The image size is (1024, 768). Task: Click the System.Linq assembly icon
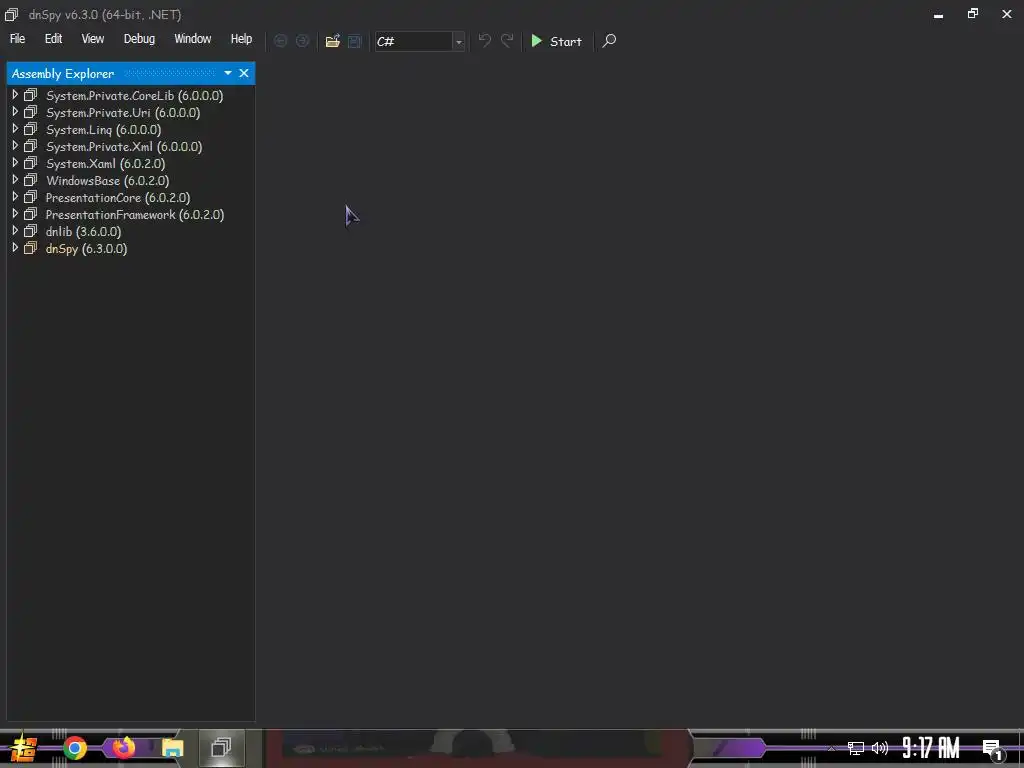coord(31,129)
